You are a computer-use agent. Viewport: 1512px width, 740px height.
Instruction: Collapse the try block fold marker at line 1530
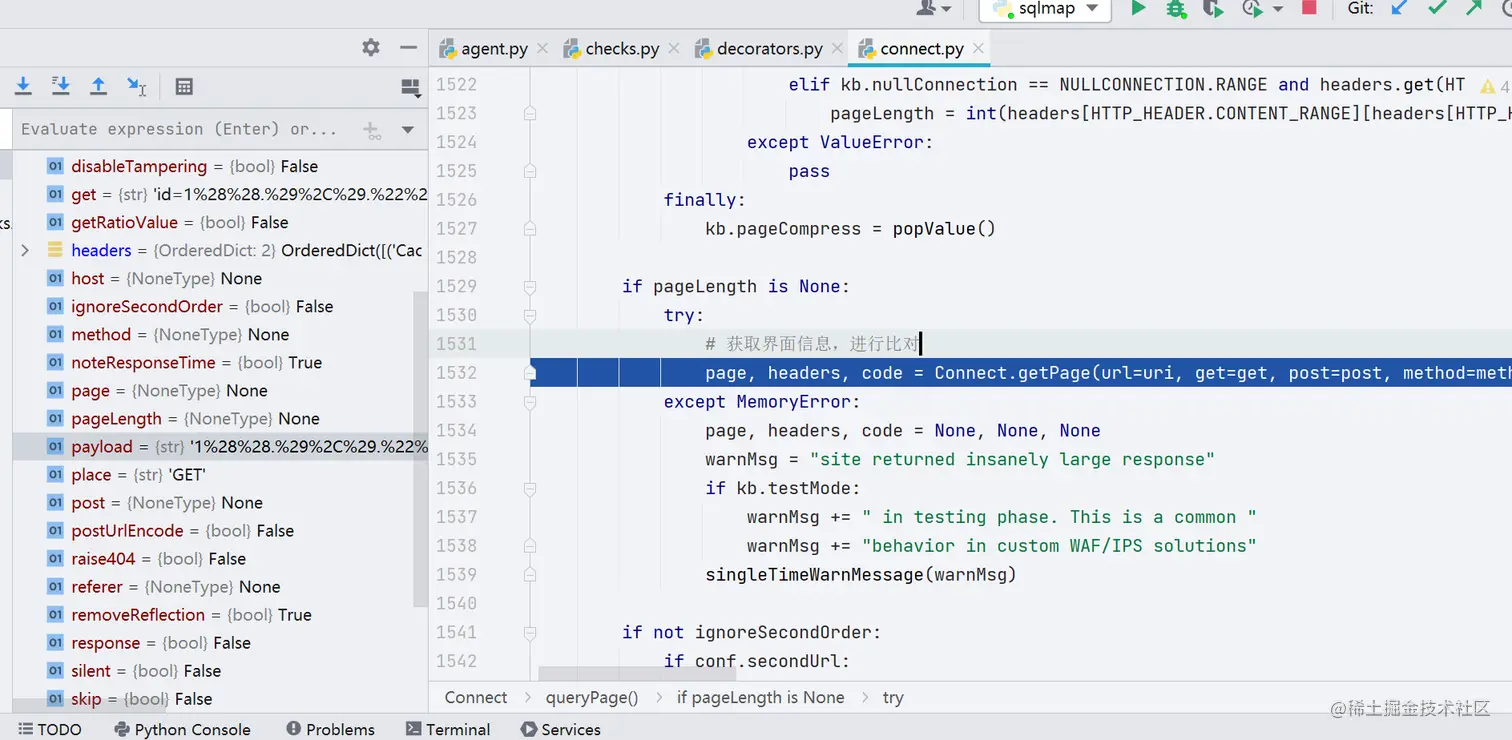click(x=530, y=315)
